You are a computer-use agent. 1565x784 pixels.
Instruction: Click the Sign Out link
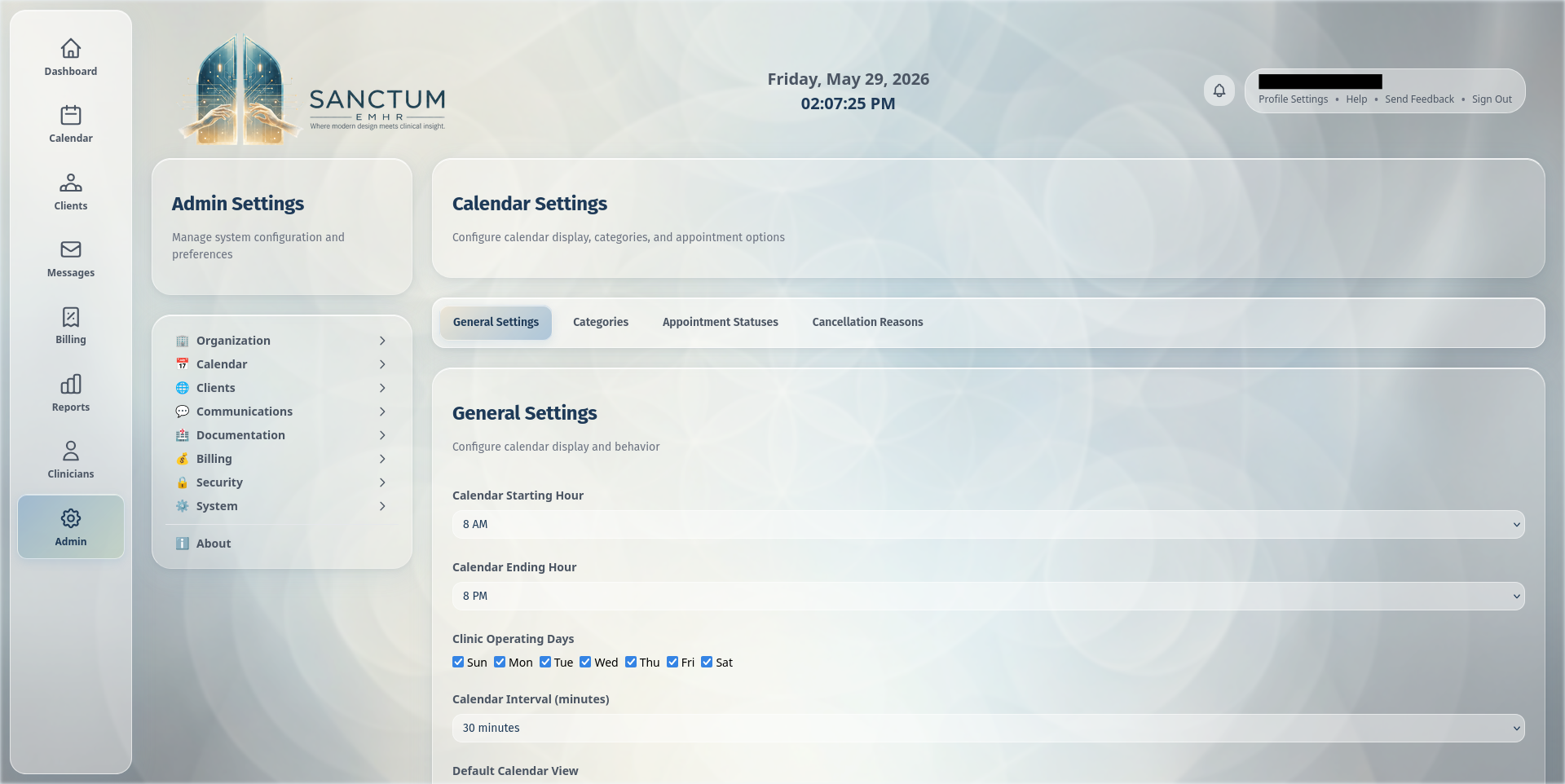point(1492,99)
